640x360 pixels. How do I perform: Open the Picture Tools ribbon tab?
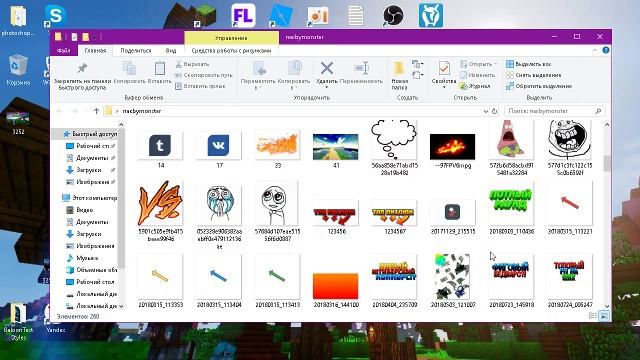231,51
